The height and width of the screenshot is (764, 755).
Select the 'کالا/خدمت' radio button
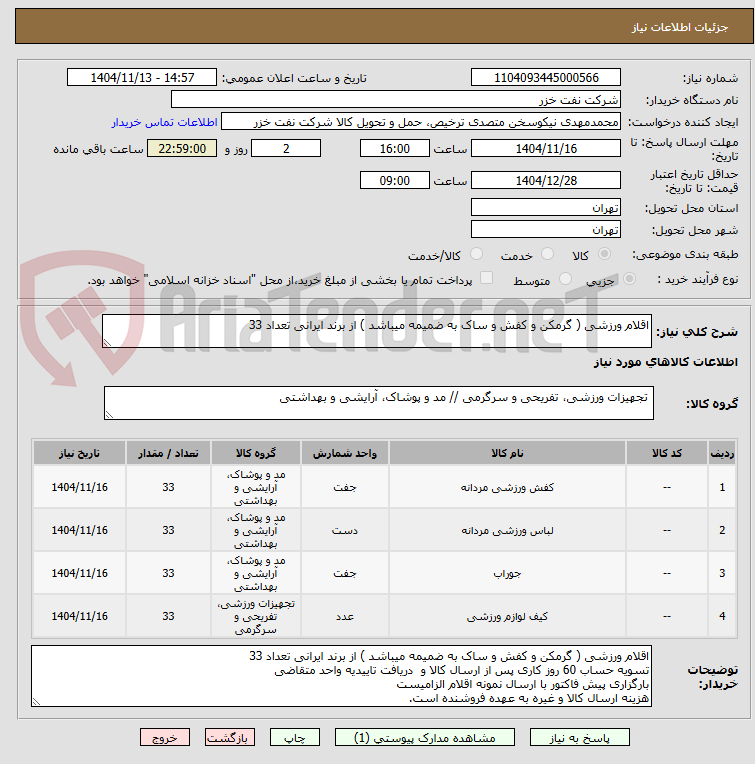(476, 254)
